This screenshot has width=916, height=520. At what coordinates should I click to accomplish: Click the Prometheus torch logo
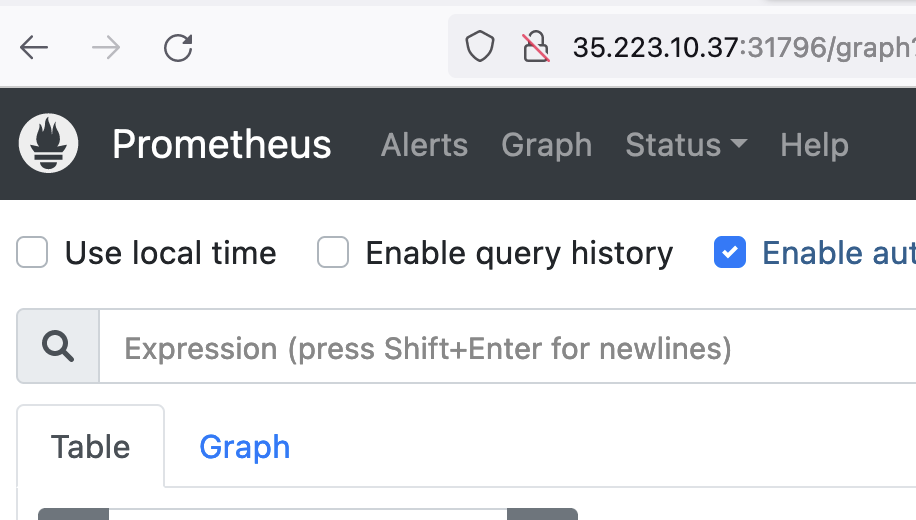tap(49, 144)
